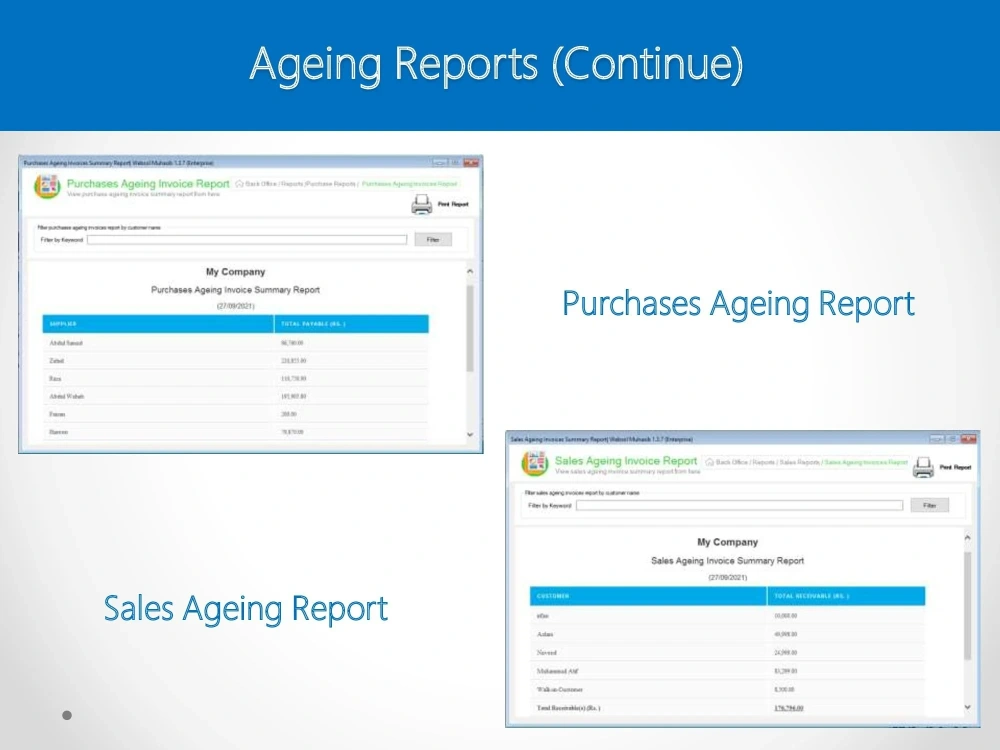Minimize the Sales Ageing window

point(937,439)
